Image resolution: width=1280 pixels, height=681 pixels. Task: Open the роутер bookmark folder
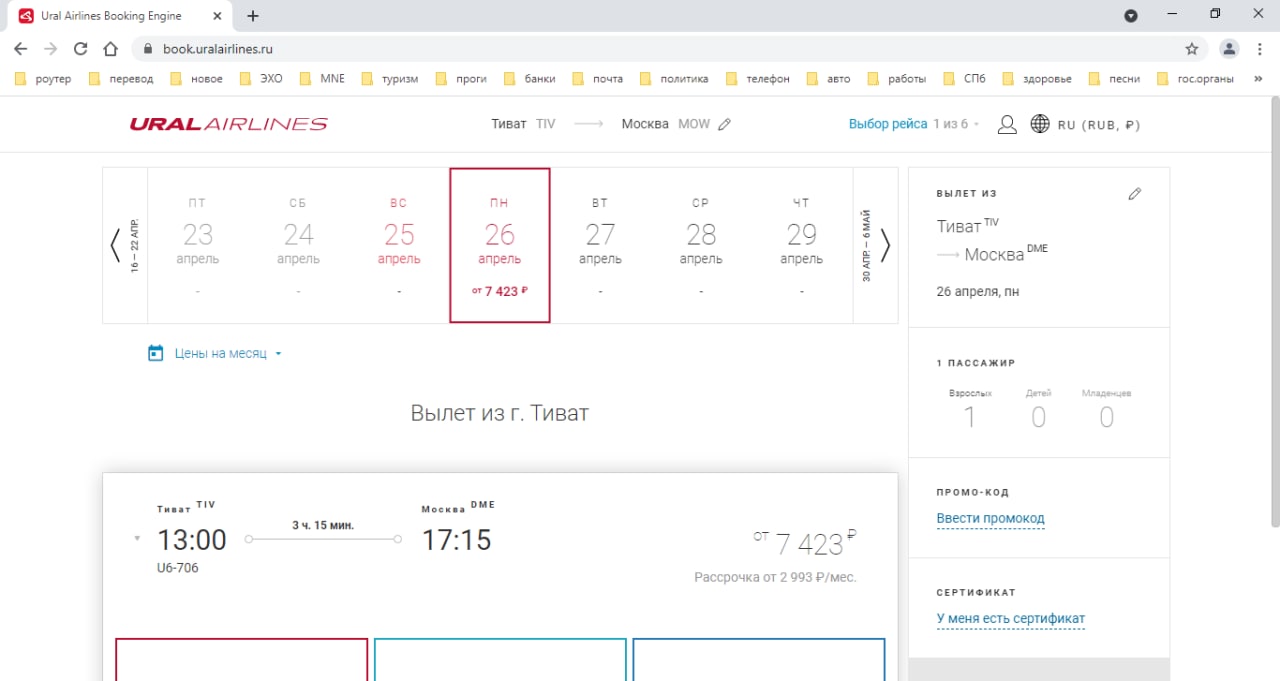tap(43, 79)
